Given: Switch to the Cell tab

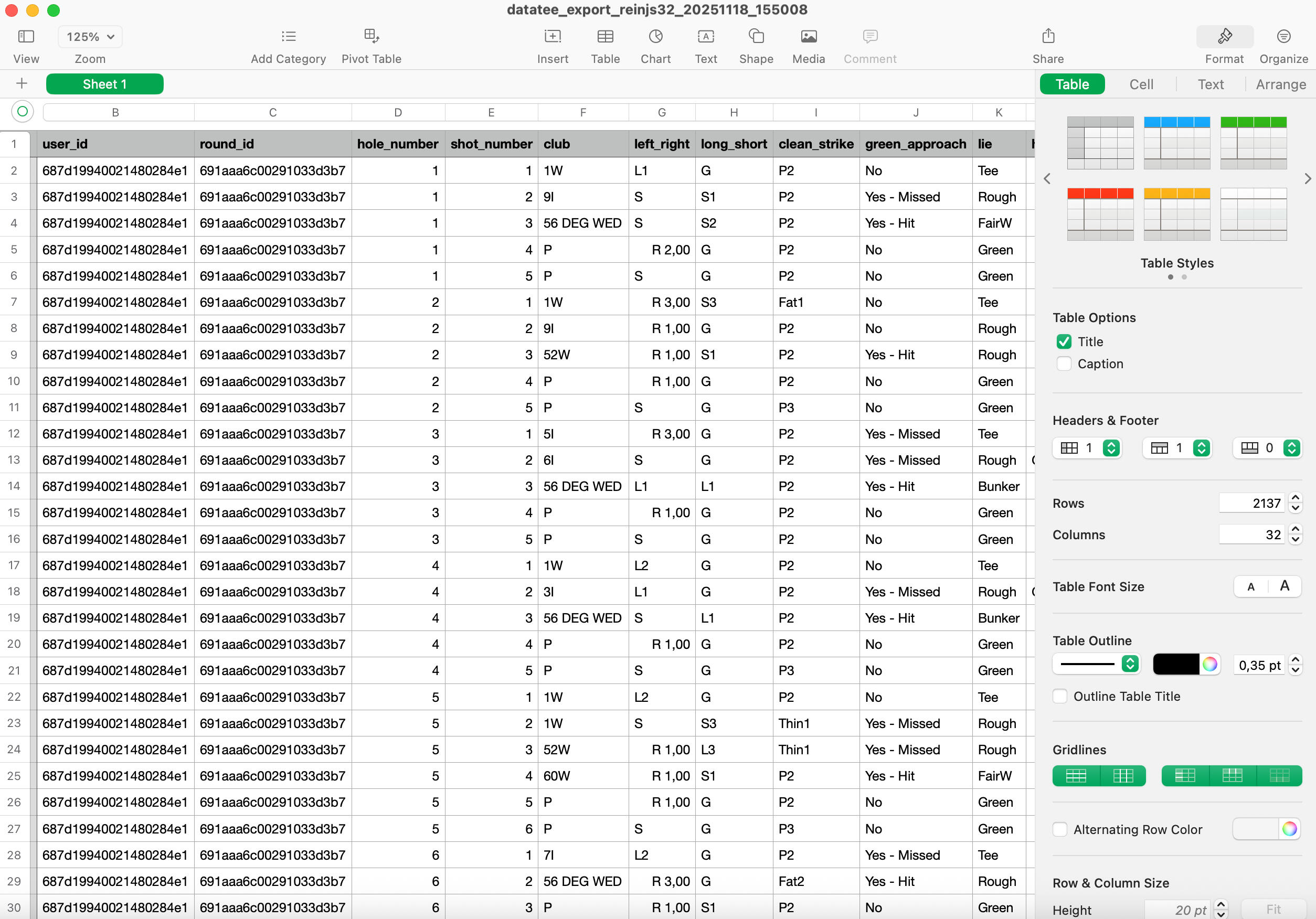Looking at the screenshot, I should [1141, 84].
